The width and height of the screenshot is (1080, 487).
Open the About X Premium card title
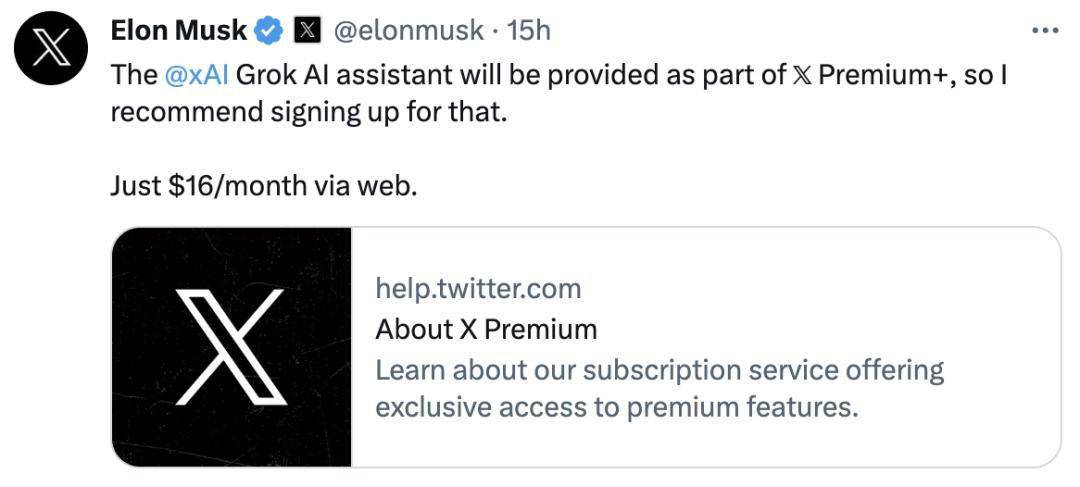[486, 329]
